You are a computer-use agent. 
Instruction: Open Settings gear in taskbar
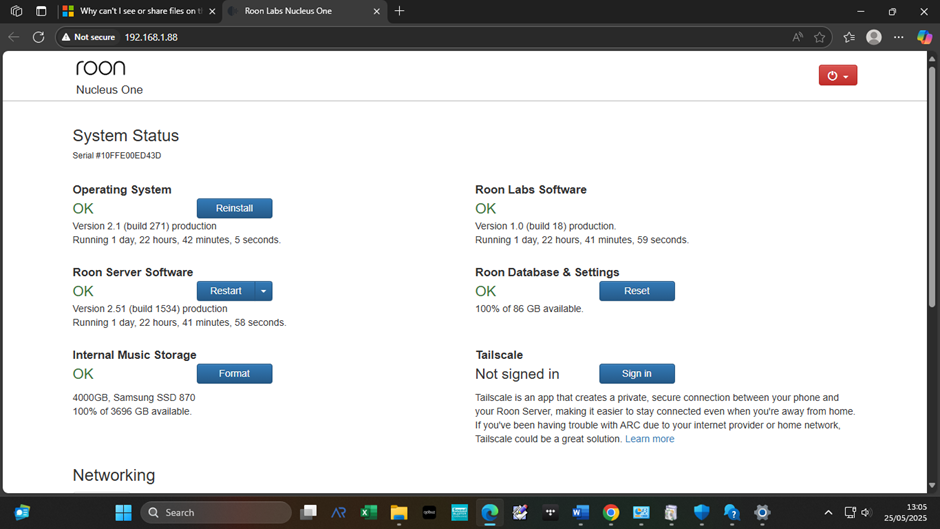(x=762, y=513)
